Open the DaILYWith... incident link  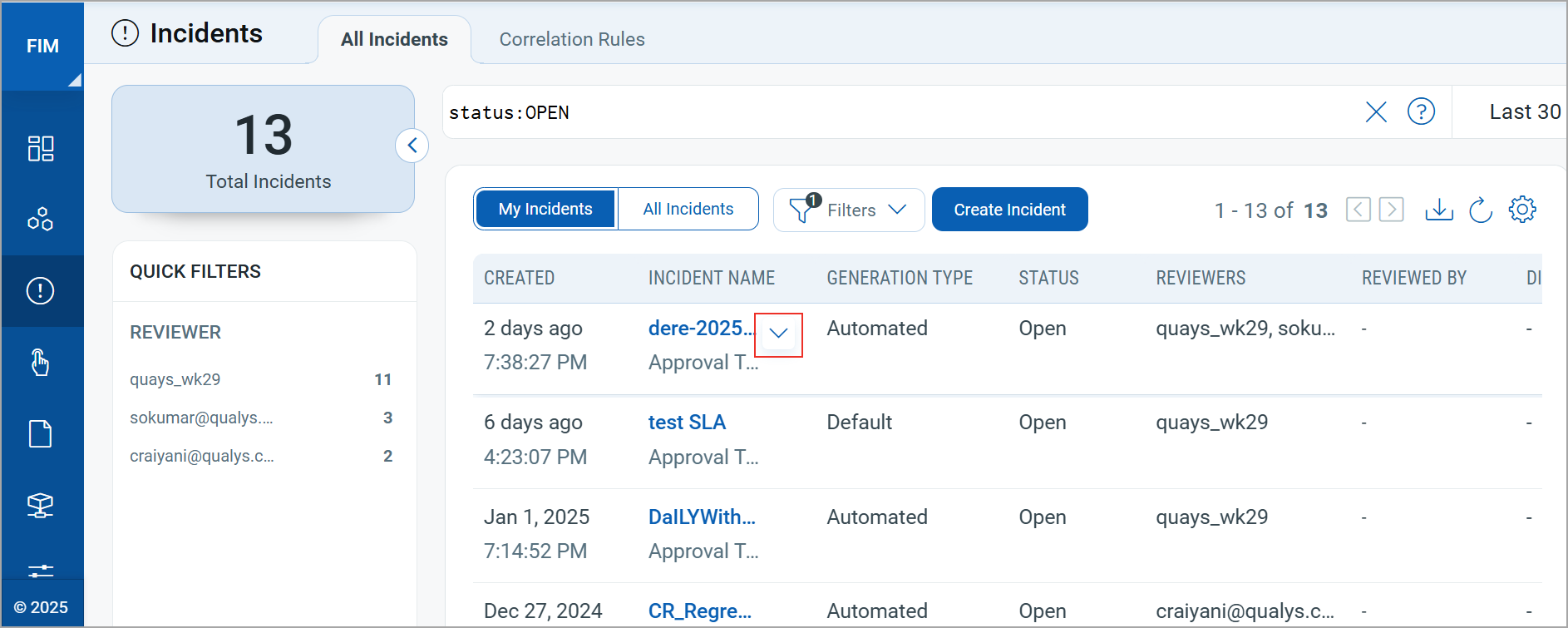tap(702, 517)
